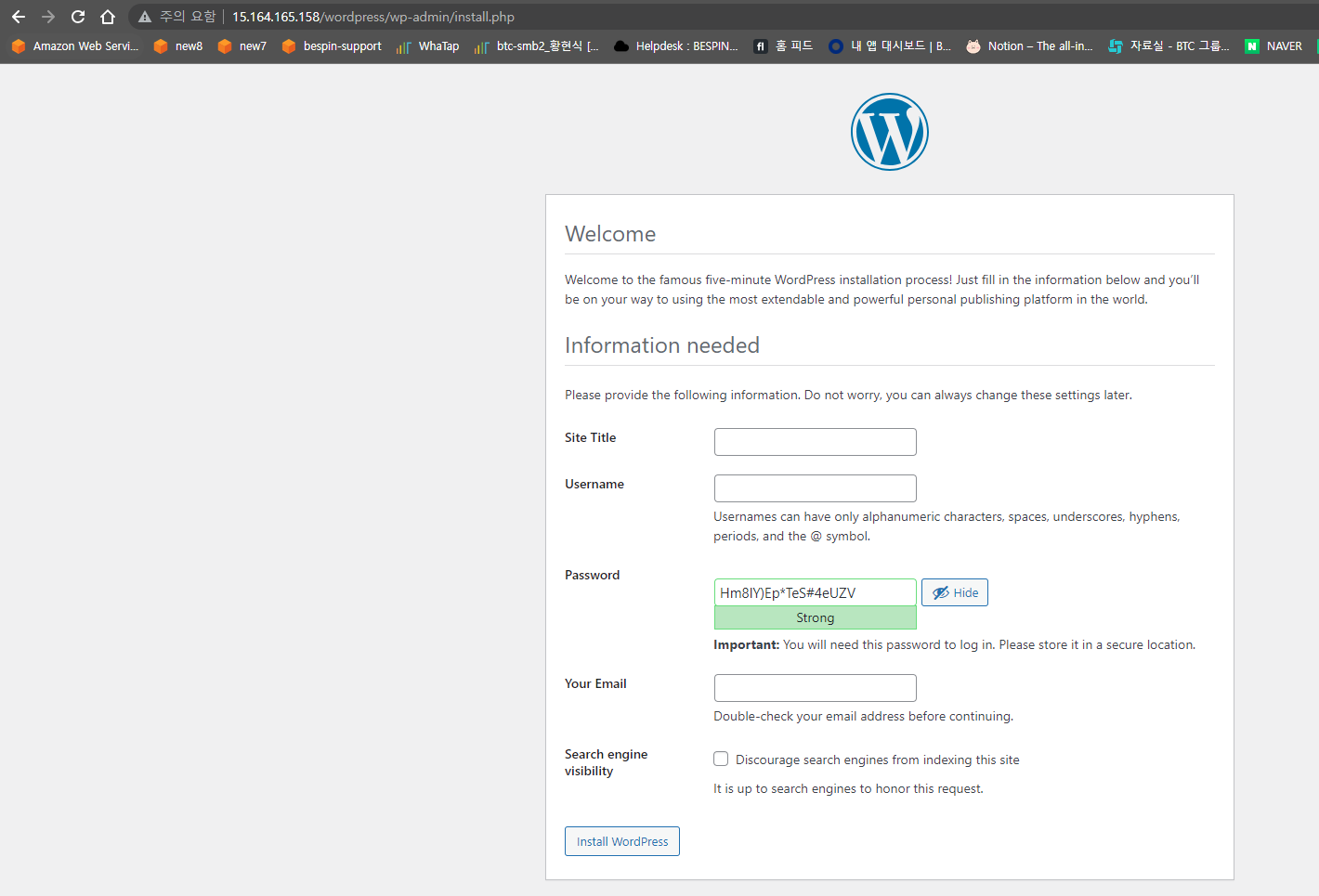Open the new7 bookmark
This screenshot has height=896, width=1319.
pos(242,45)
